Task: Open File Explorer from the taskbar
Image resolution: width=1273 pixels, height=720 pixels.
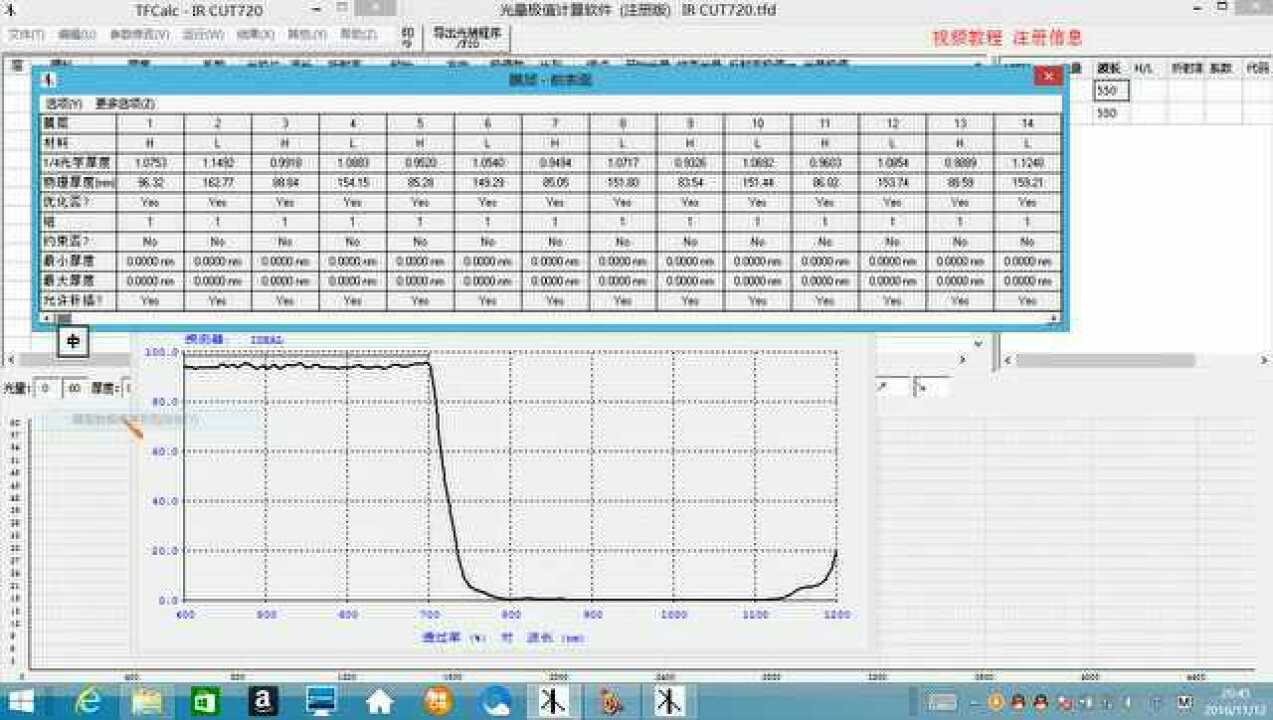Action: (x=148, y=702)
